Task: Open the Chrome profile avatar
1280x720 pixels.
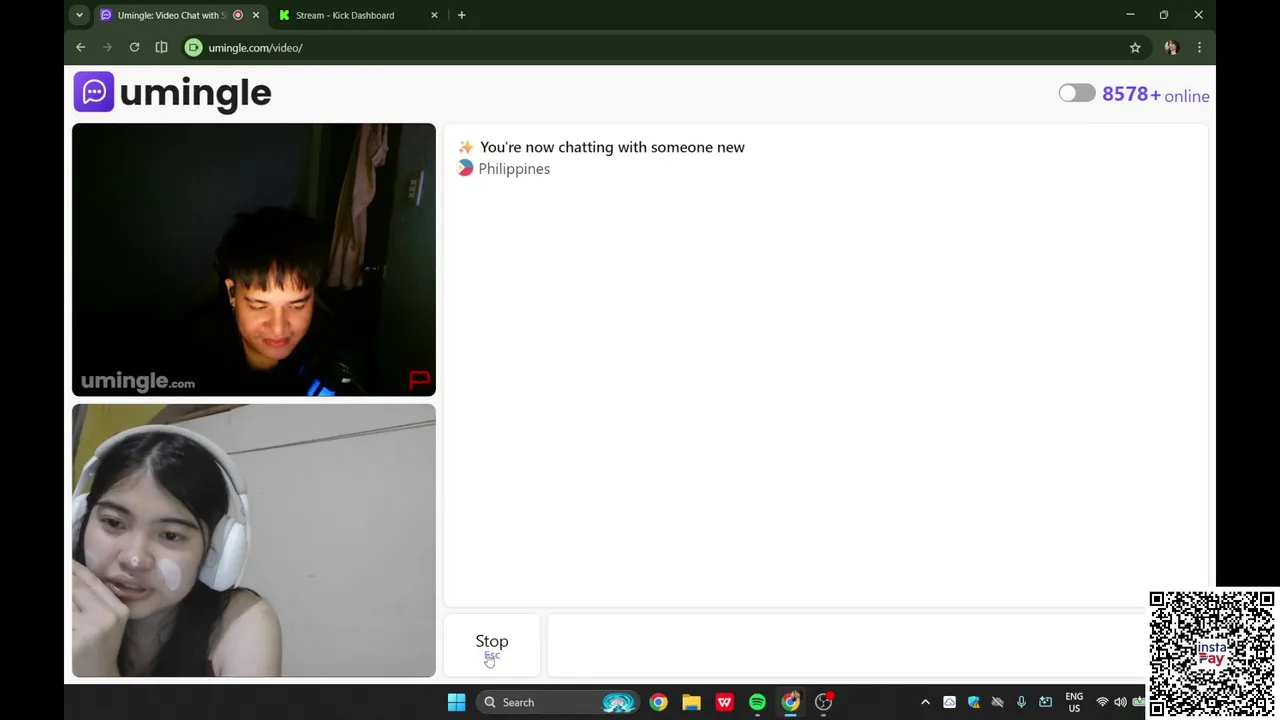Action: [1171, 47]
